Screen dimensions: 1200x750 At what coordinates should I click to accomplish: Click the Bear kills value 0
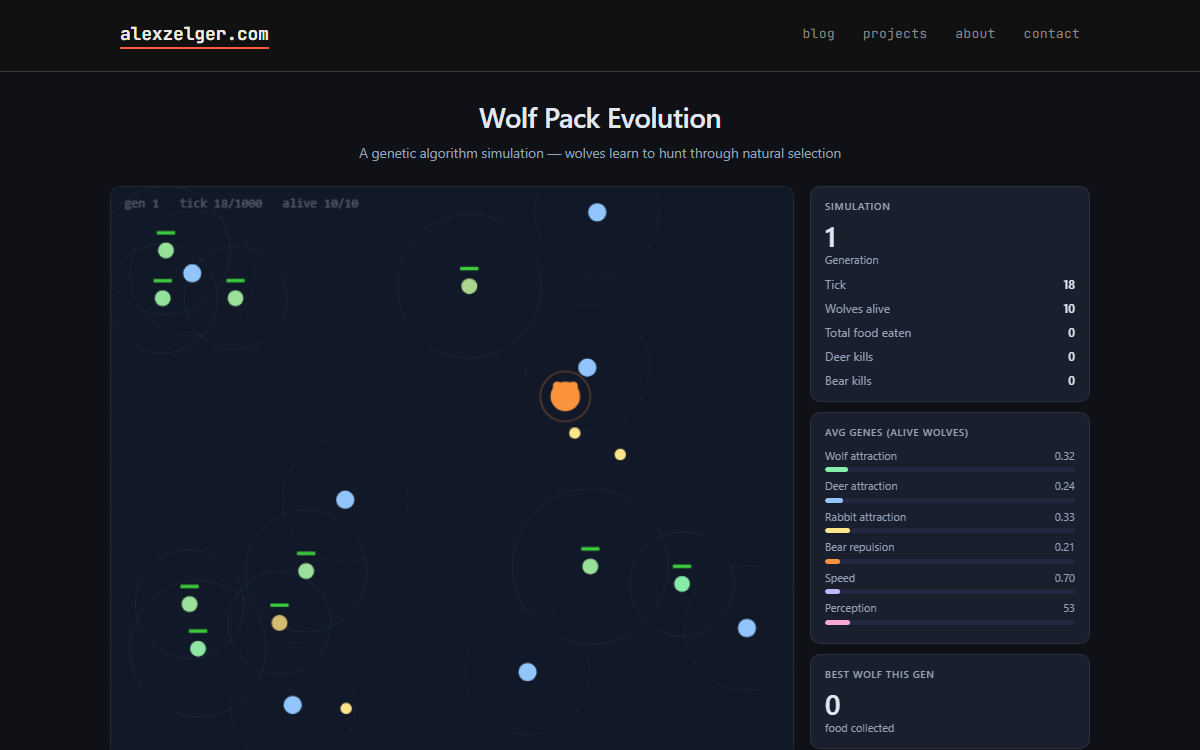(x=1072, y=381)
